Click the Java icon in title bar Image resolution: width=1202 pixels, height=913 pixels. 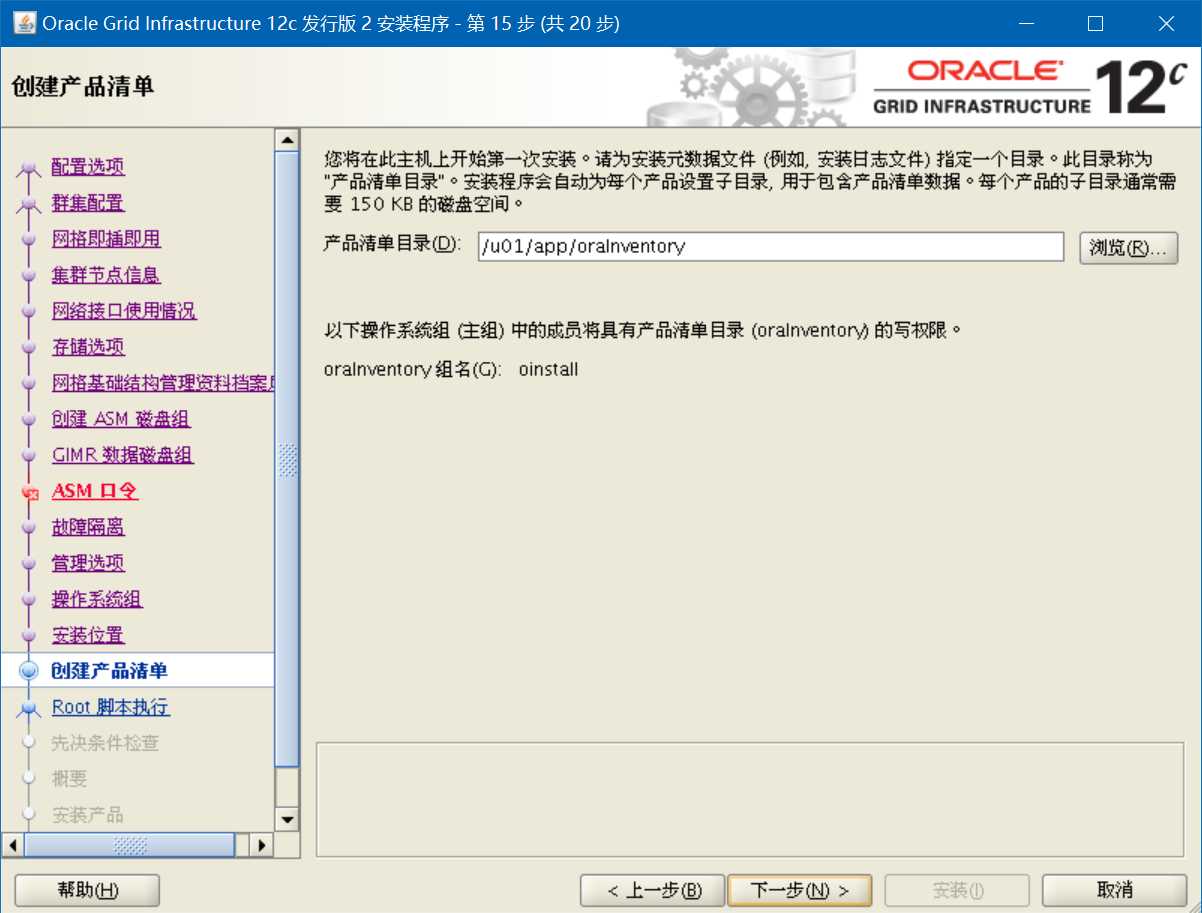point(24,23)
